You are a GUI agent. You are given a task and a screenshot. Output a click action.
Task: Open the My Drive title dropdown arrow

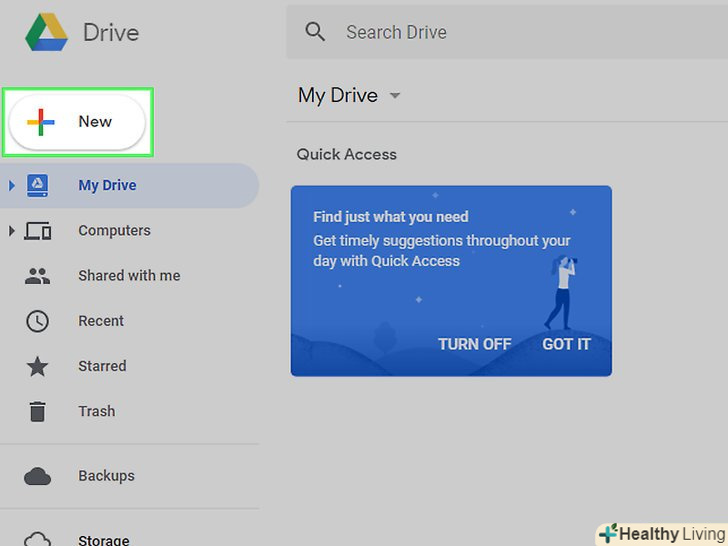[395, 96]
